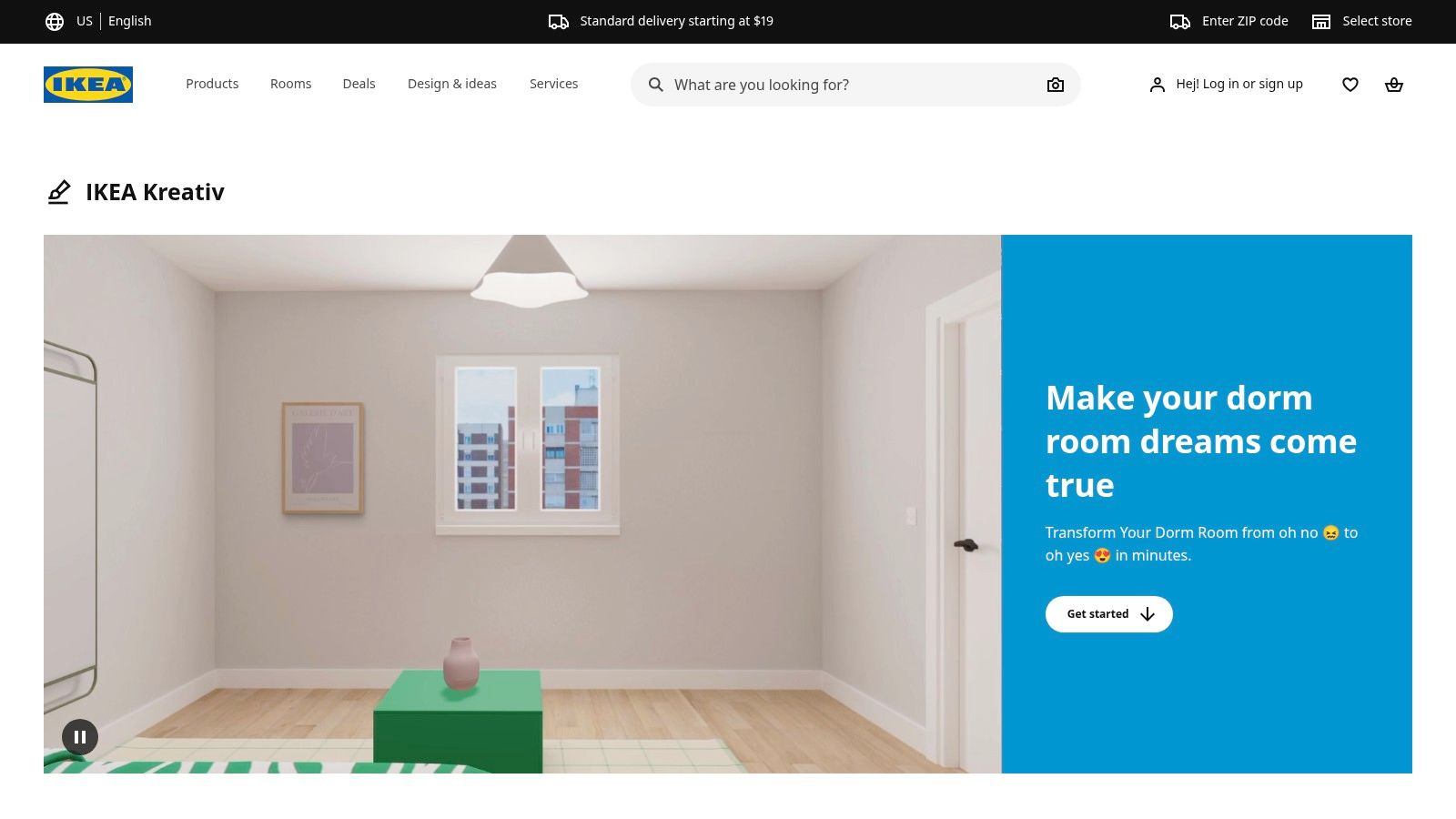Viewport: 1456px width, 819px height.
Task: Click the magnifier search icon
Action: click(655, 85)
